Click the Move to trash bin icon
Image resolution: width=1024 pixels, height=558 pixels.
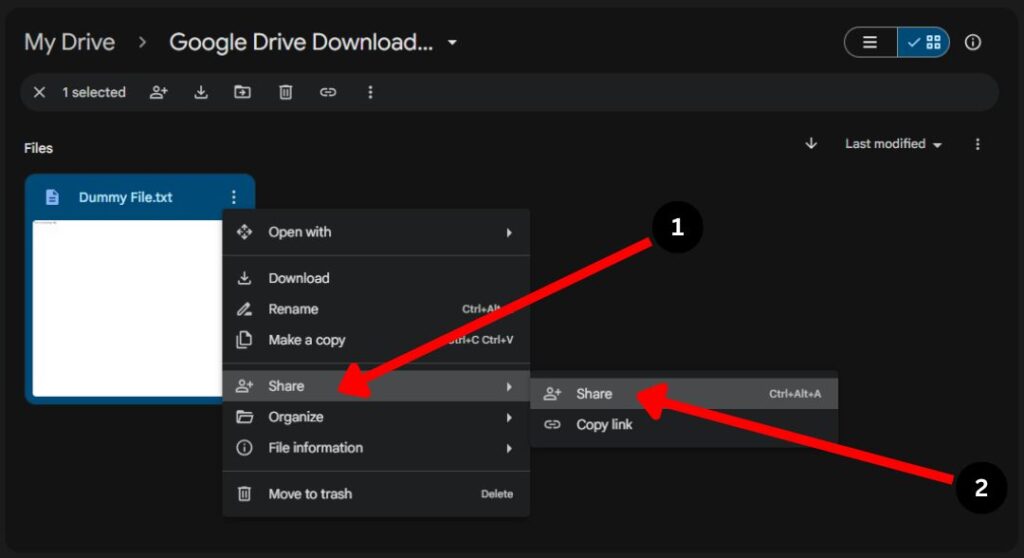(244, 494)
